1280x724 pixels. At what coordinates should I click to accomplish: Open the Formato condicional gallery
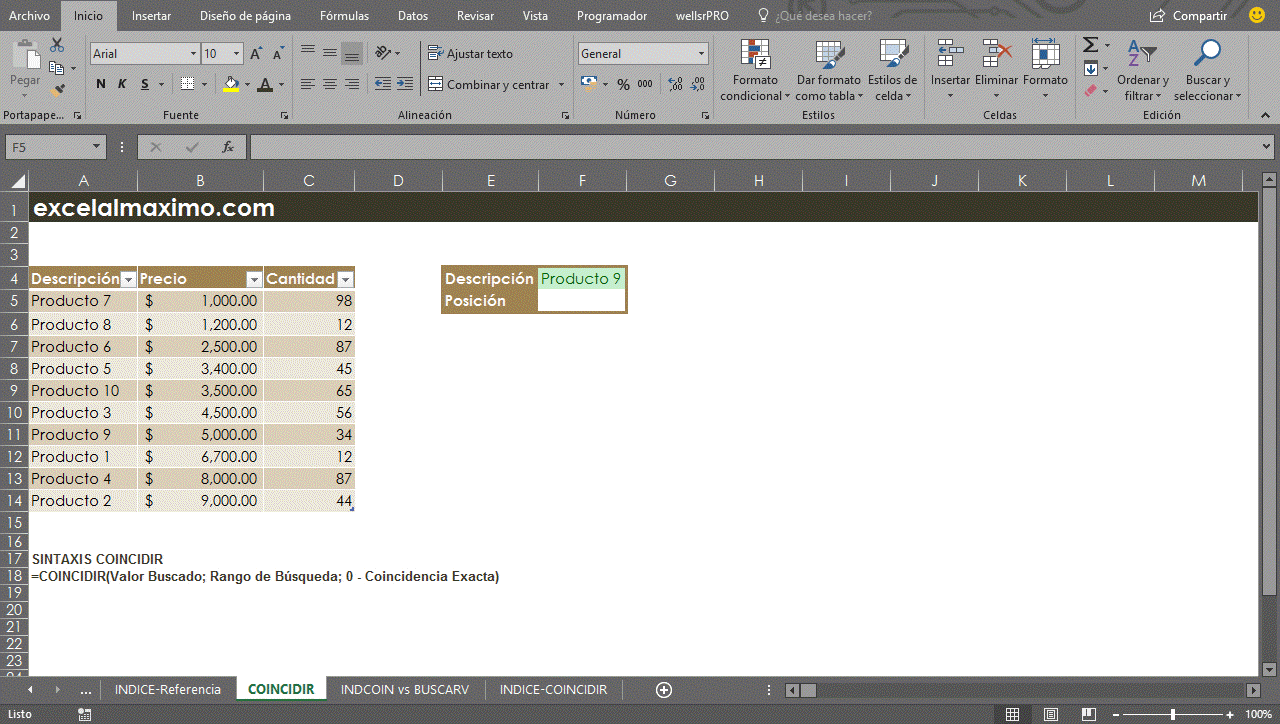coord(754,70)
